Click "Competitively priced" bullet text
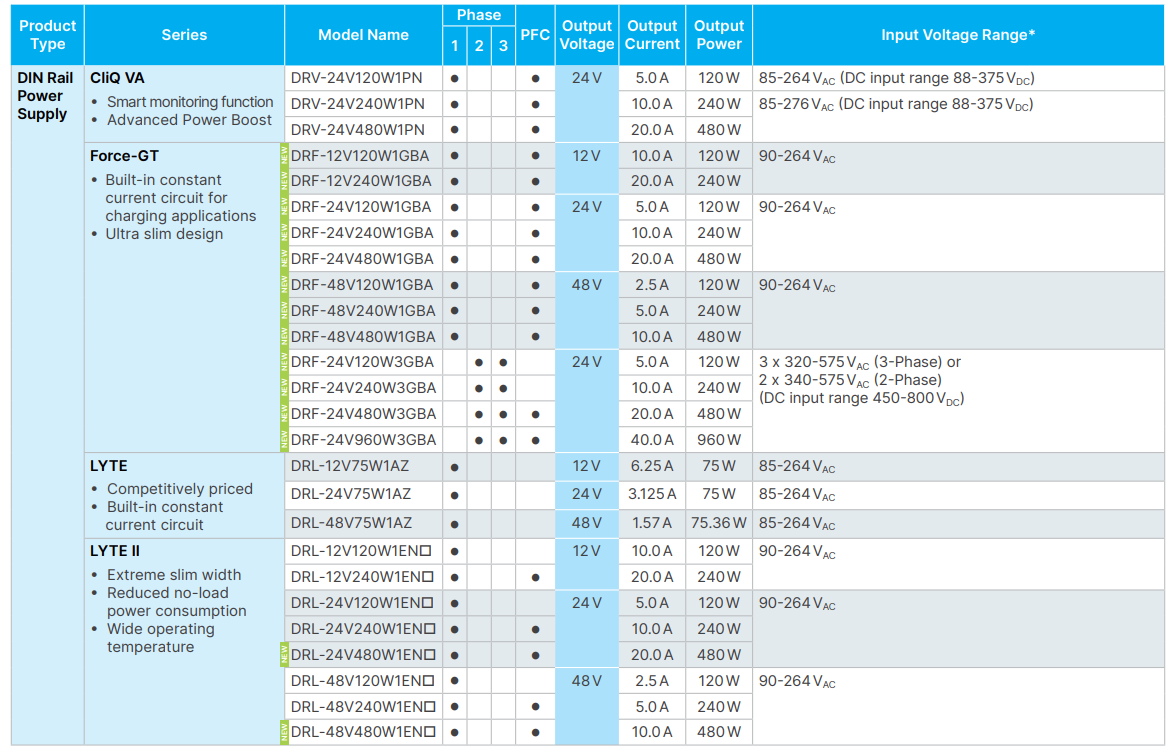 pyautogui.click(x=180, y=488)
